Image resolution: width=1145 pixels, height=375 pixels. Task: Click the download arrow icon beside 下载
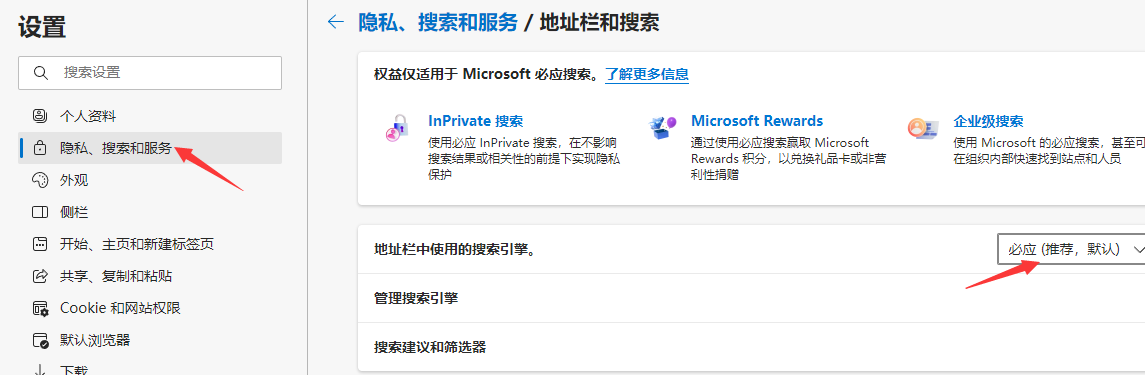[x=40, y=369]
